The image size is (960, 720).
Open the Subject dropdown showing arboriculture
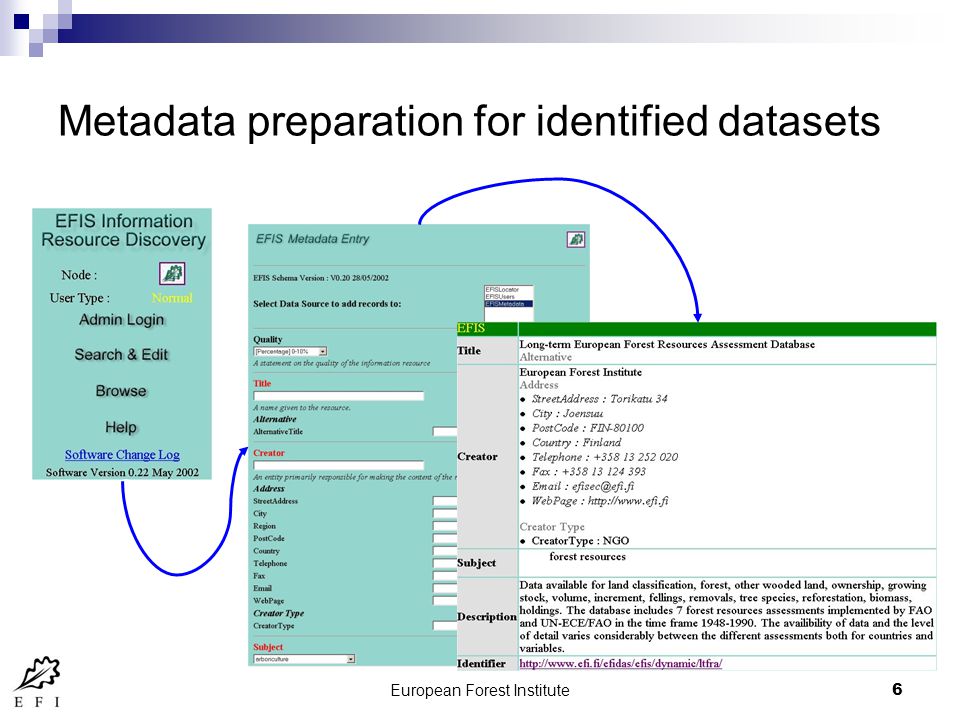pos(304,659)
